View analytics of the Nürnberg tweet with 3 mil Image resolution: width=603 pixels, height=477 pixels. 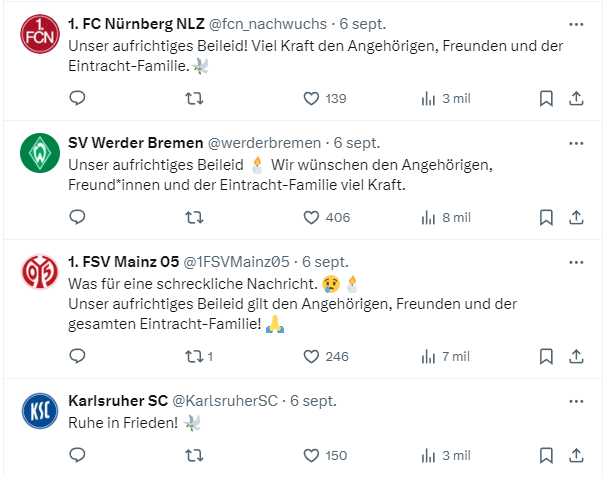pyautogui.click(x=446, y=98)
